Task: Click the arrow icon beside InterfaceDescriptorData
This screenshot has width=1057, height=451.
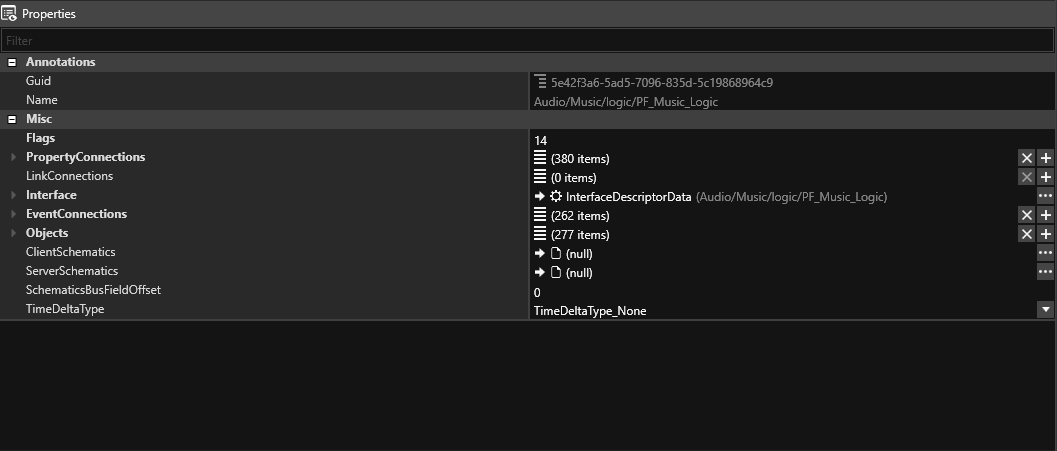Action: point(540,196)
